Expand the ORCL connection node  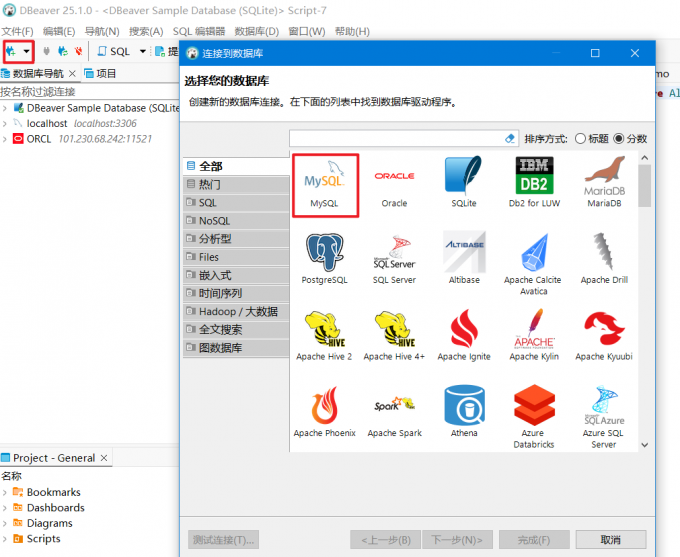5,139
